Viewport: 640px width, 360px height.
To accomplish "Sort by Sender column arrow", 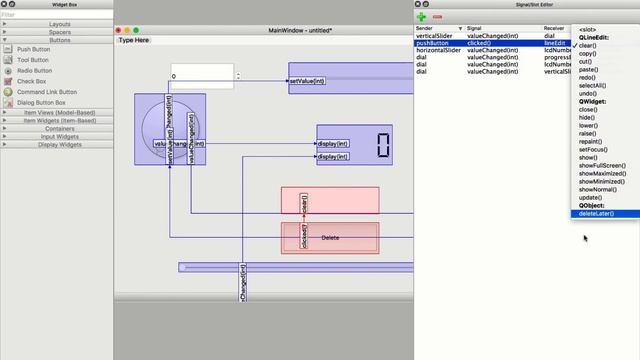I will pyautogui.click(x=460, y=29).
